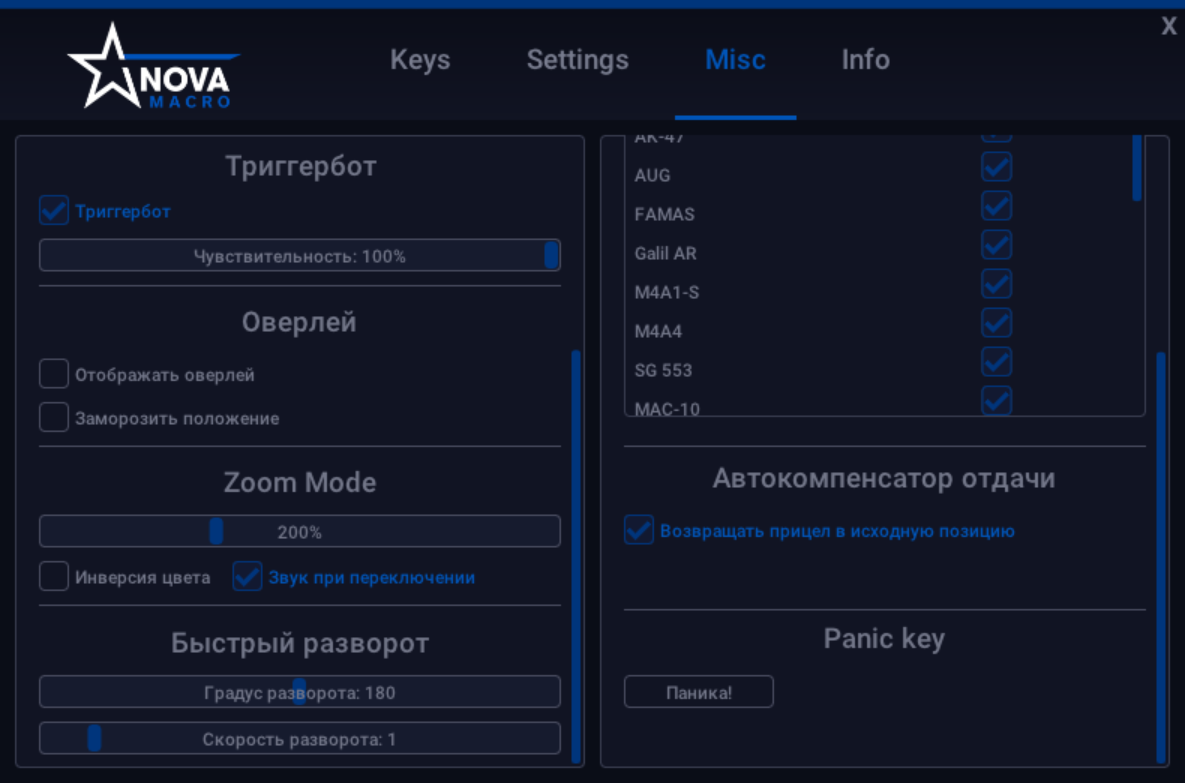Uncheck the AUG weapon
Image resolution: width=1185 pixels, height=783 pixels.
(x=996, y=167)
